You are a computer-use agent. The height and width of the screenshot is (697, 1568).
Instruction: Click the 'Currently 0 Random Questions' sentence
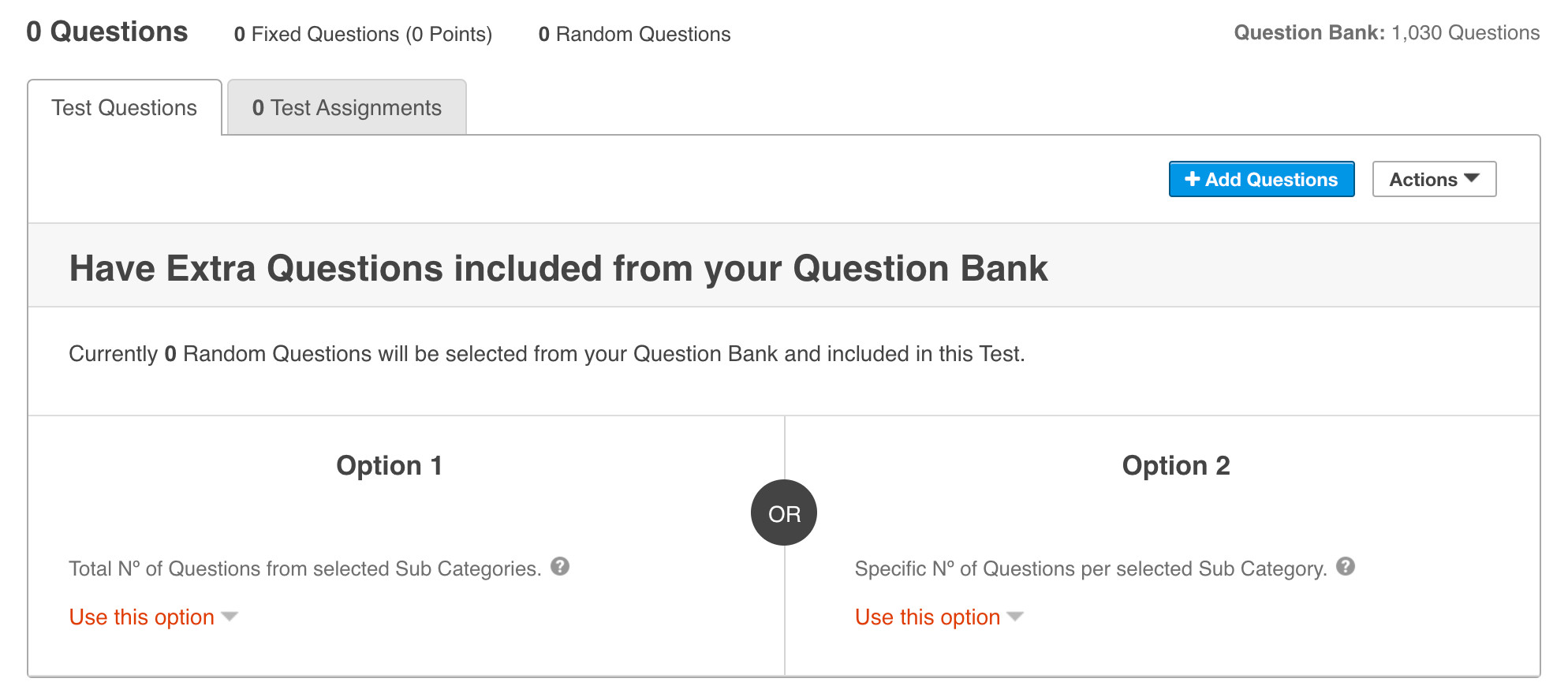(x=547, y=354)
